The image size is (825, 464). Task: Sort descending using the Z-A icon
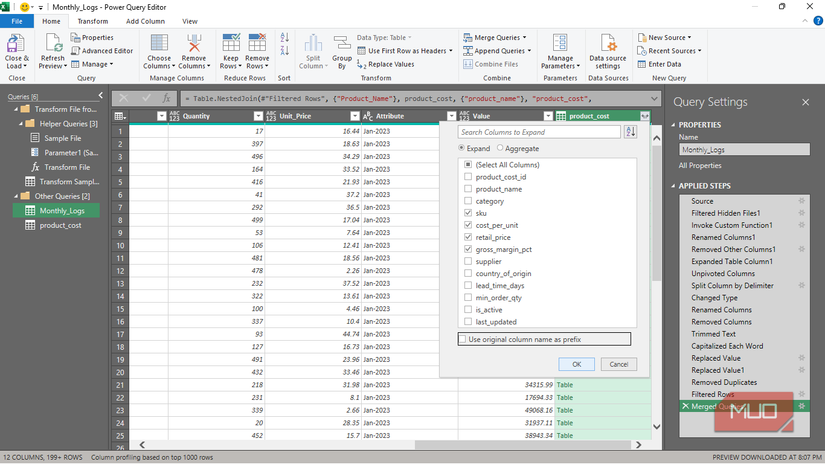pyautogui.click(x=285, y=51)
